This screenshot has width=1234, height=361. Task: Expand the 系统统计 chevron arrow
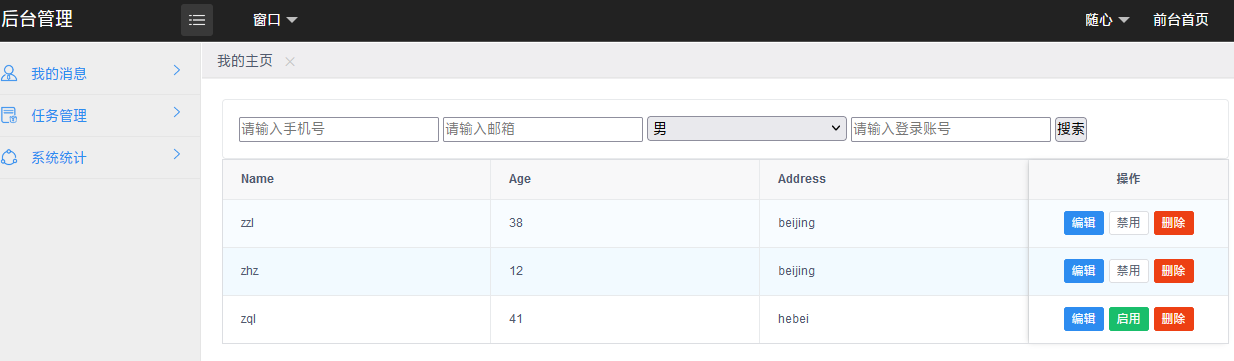pyautogui.click(x=176, y=155)
